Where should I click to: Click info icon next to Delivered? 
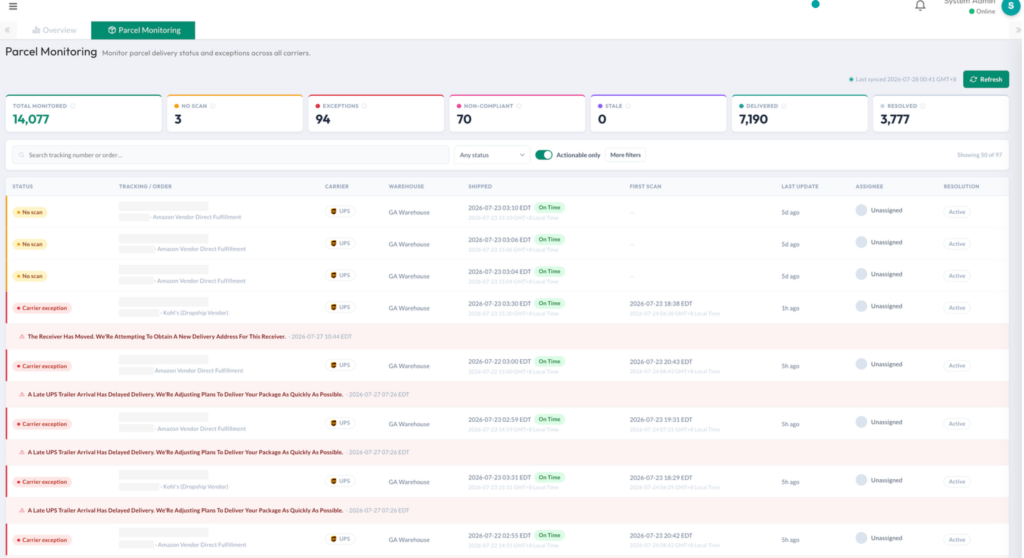784,106
